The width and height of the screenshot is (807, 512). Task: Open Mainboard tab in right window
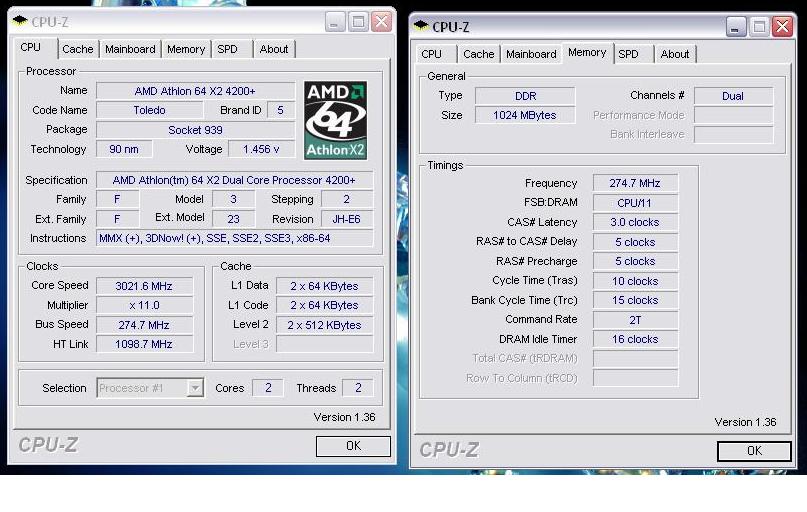point(531,54)
